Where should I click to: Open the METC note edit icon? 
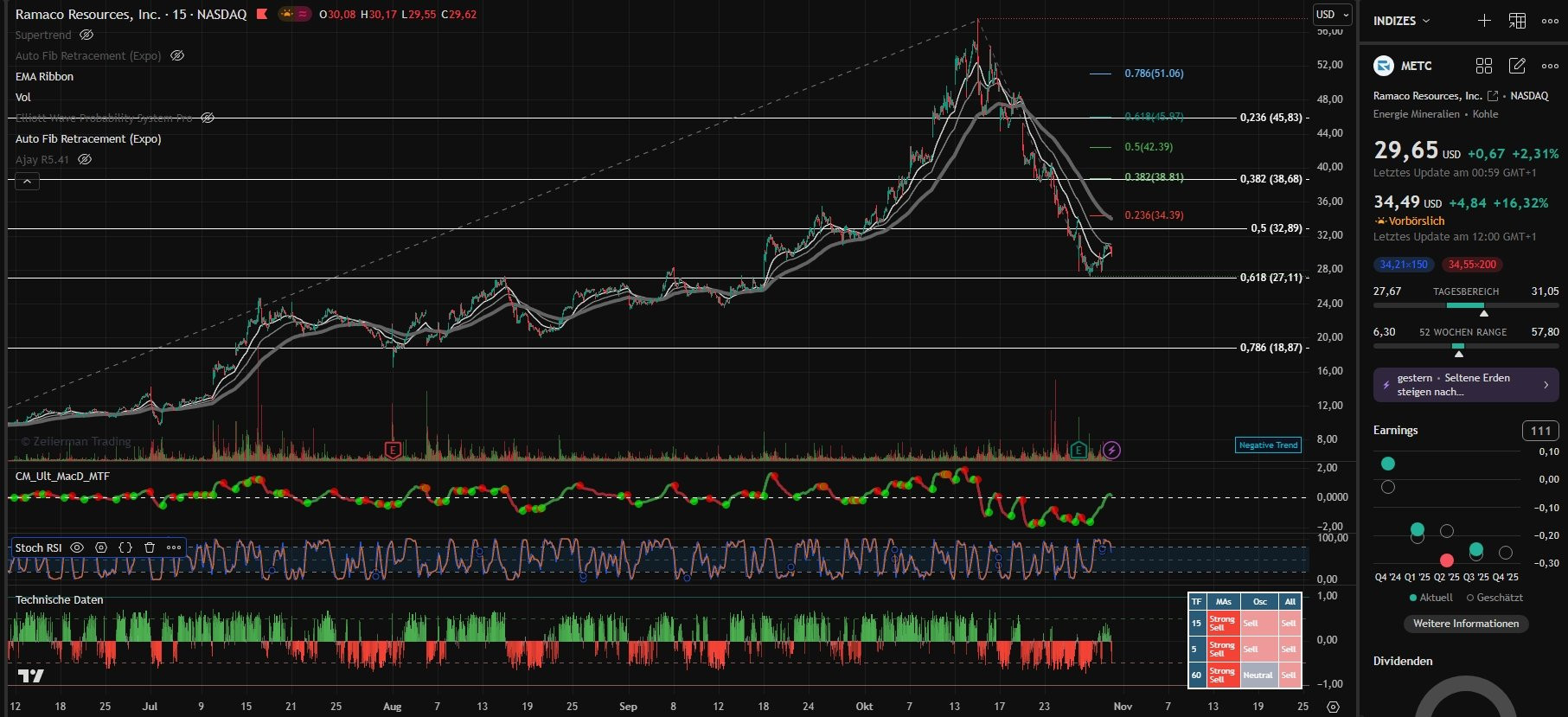(1517, 66)
